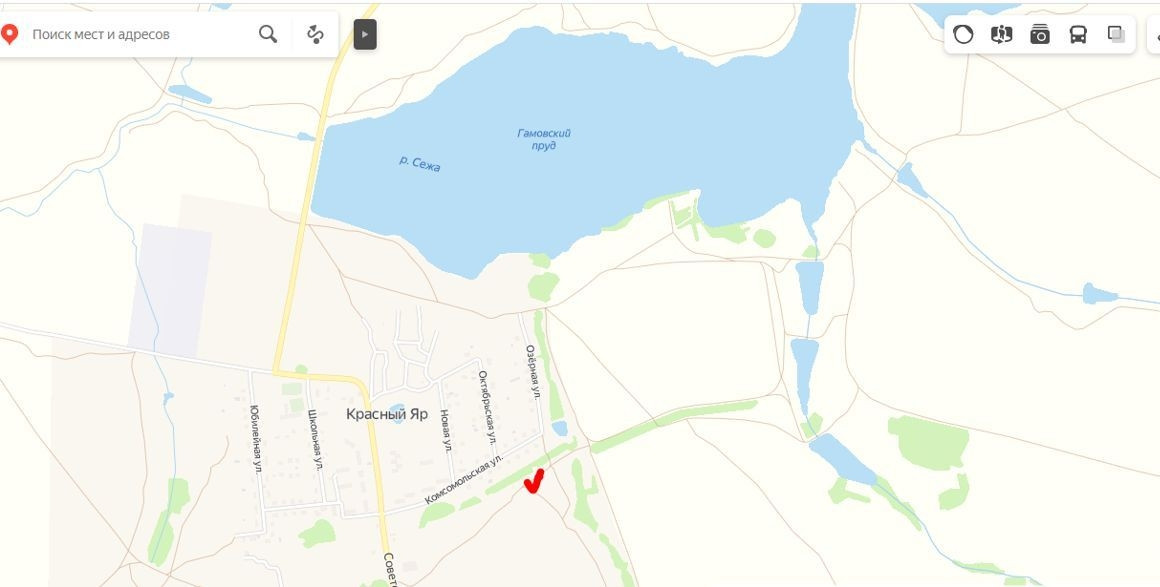Click the red Yandex pin logo
This screenshot has width=1160, height=587.
(9, 34)
